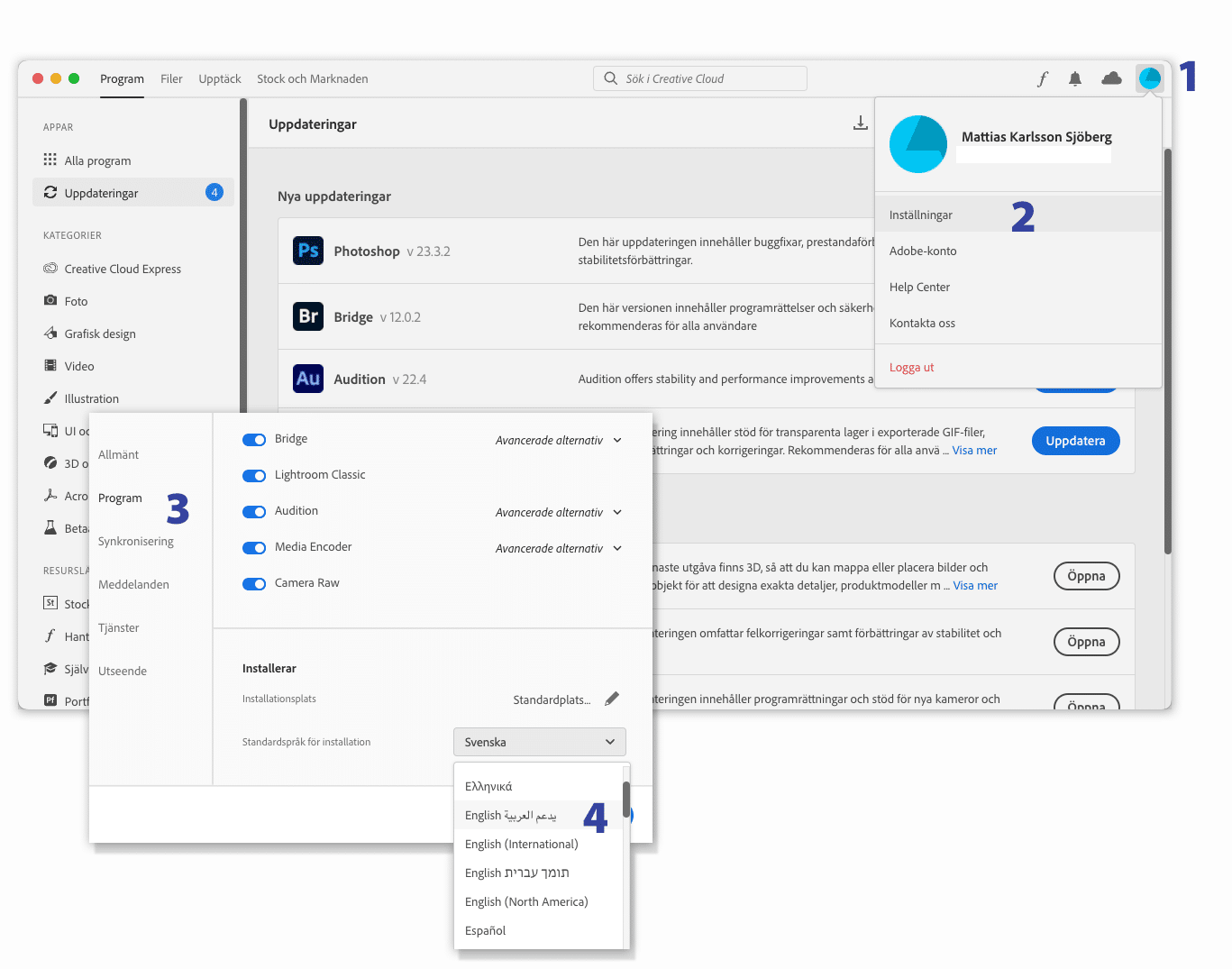The width and height of the screenshot is (1232, 969).
Task: Switch to the Filer tab
Action: 171,78
